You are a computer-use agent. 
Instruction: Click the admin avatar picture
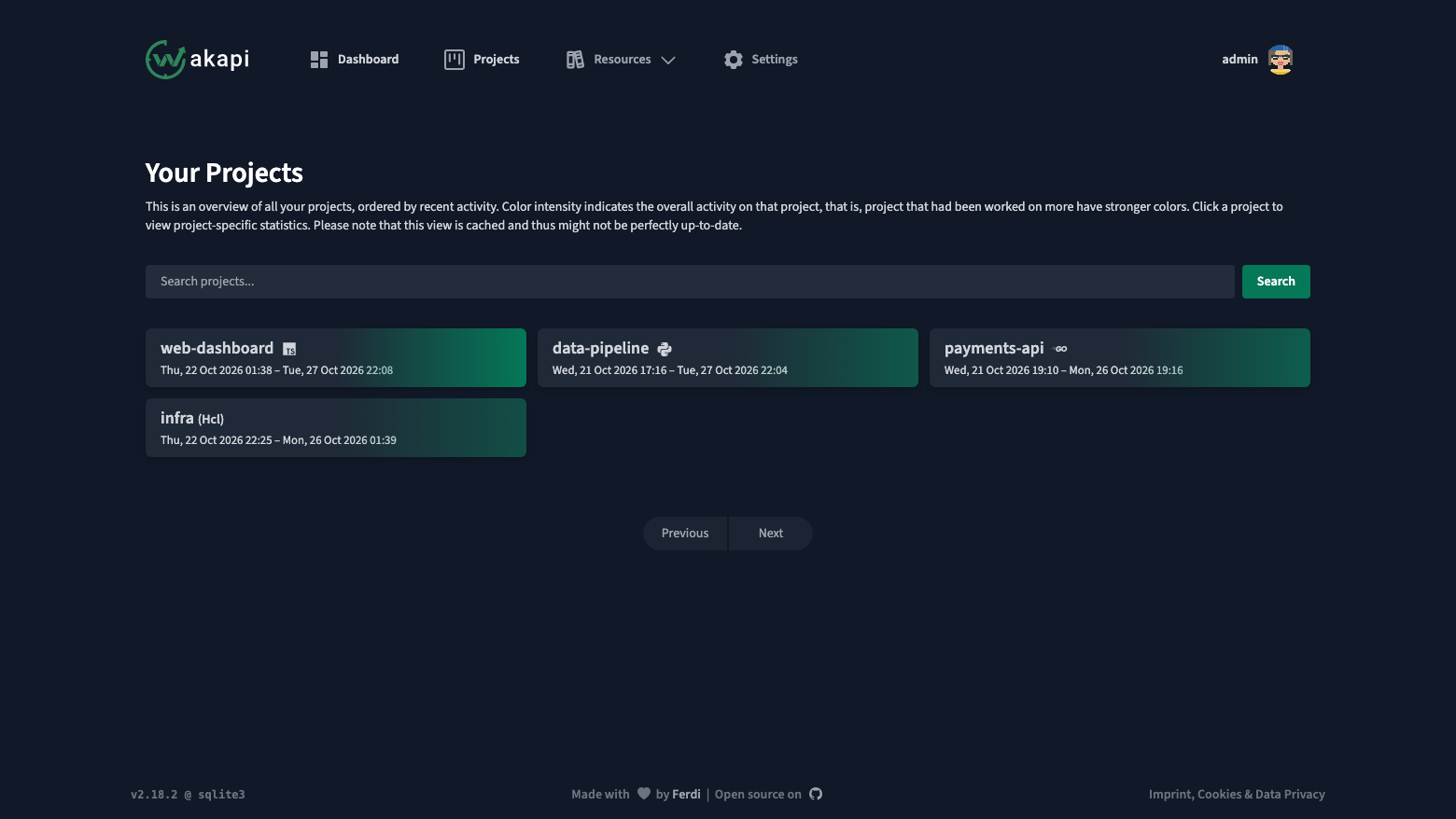[1281, 60]
